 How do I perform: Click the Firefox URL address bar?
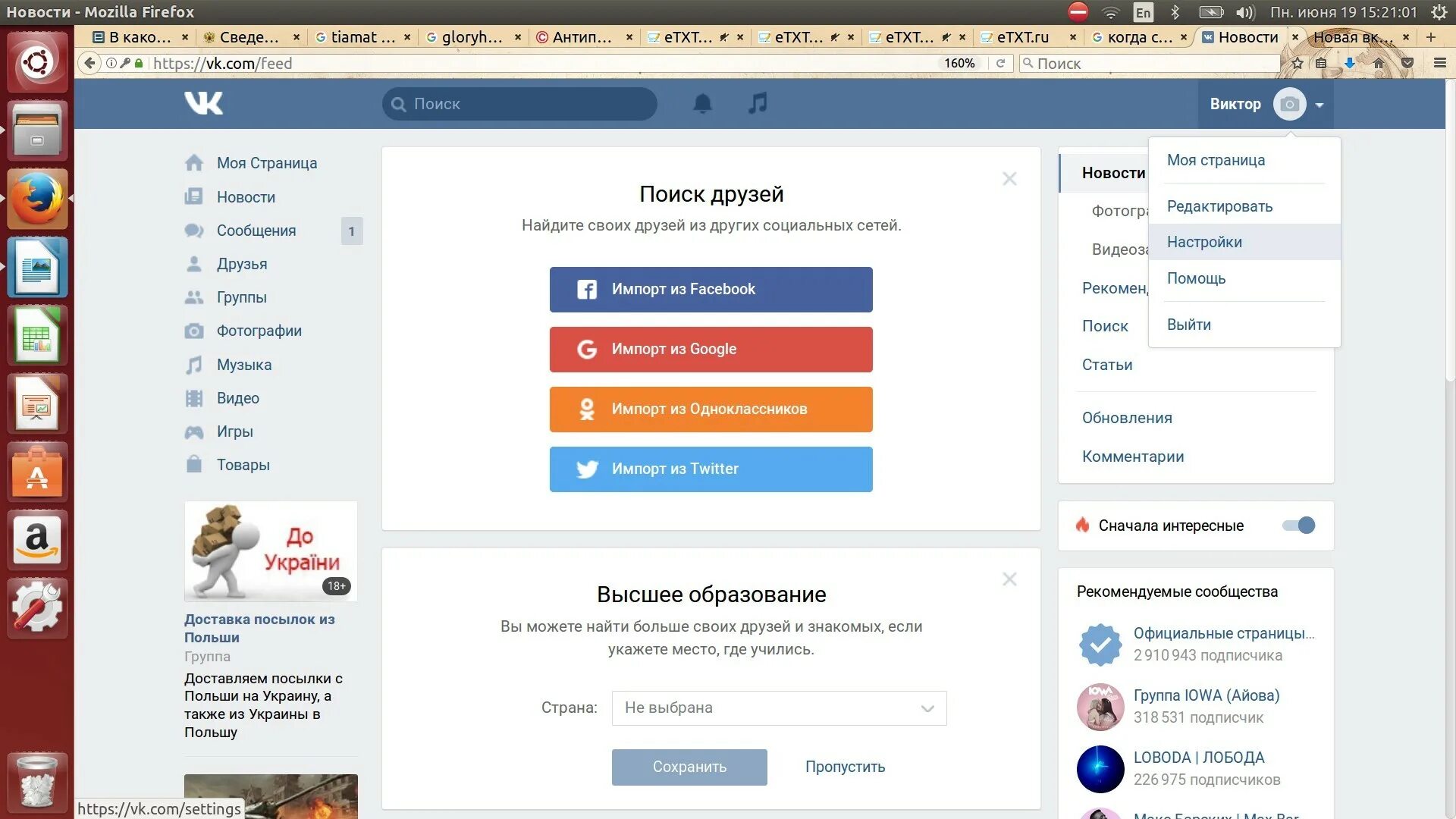[x=542, y=63]
